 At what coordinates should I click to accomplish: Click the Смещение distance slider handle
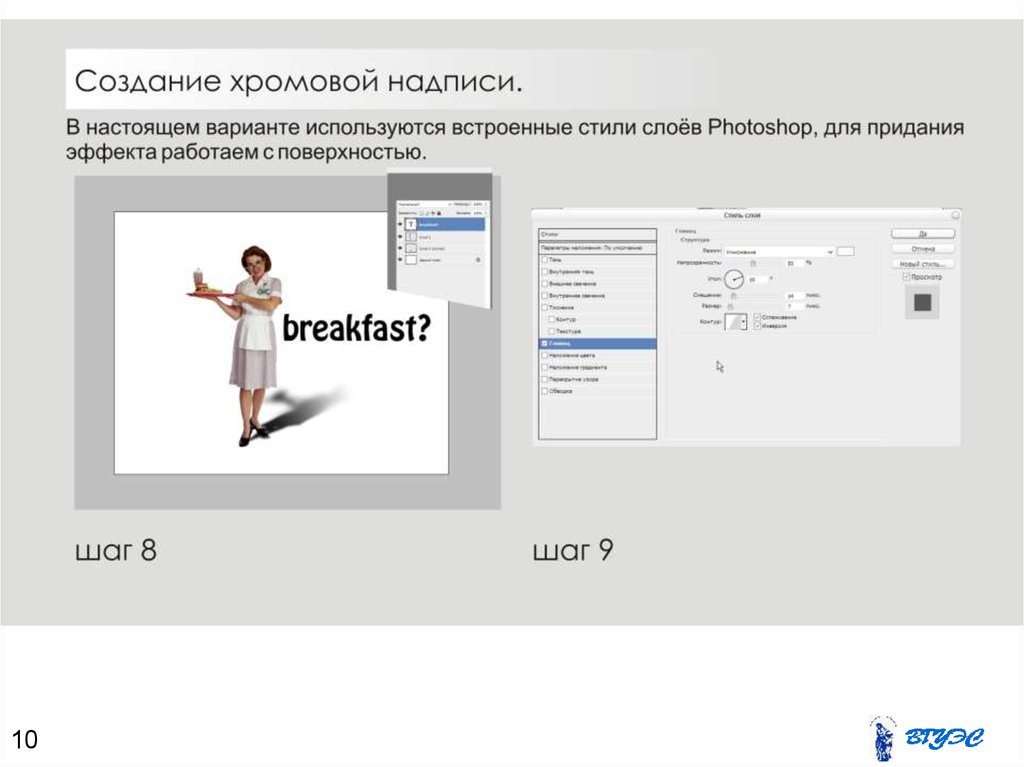[x=734, y=296]
